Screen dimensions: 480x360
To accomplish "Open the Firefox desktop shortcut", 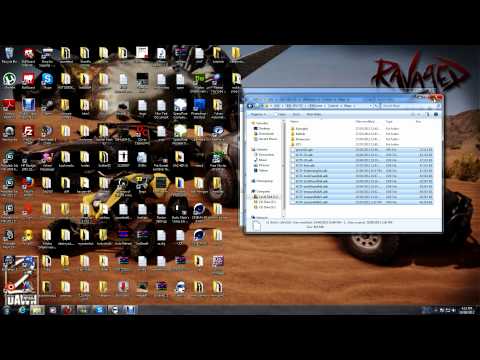I will pyautogui.click(x=28, y=185).
